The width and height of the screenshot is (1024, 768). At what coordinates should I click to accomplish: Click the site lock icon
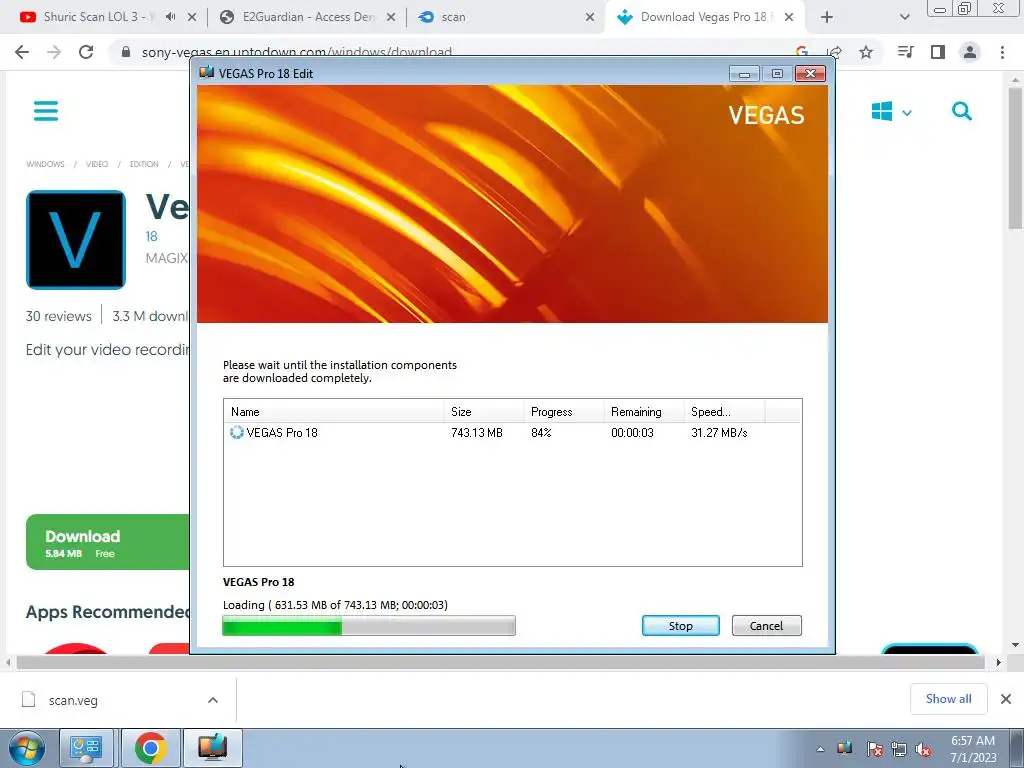(x=126, y=52)
